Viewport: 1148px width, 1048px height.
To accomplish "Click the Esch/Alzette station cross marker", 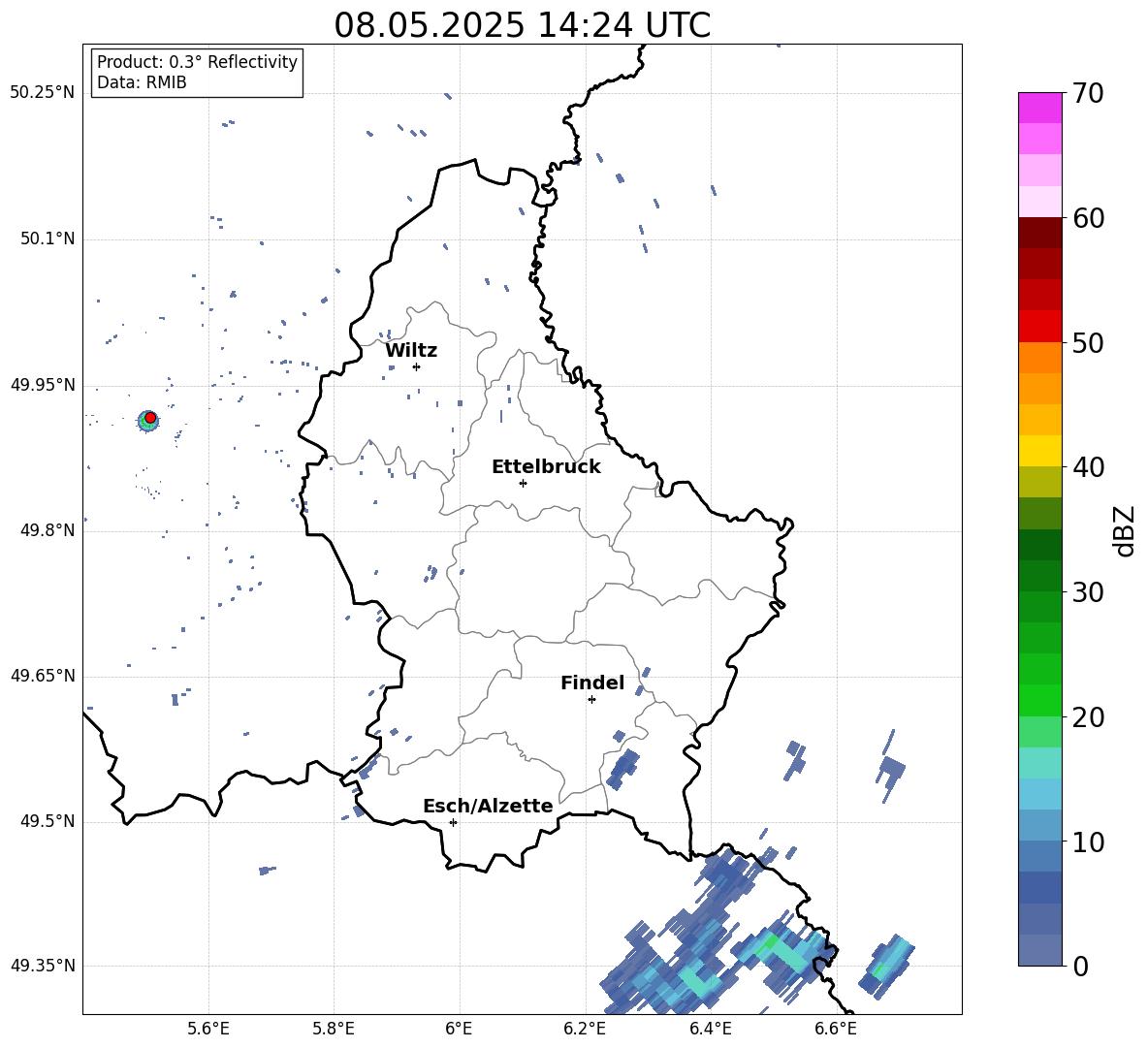I will pyautogui.click(x=453, y=822).
